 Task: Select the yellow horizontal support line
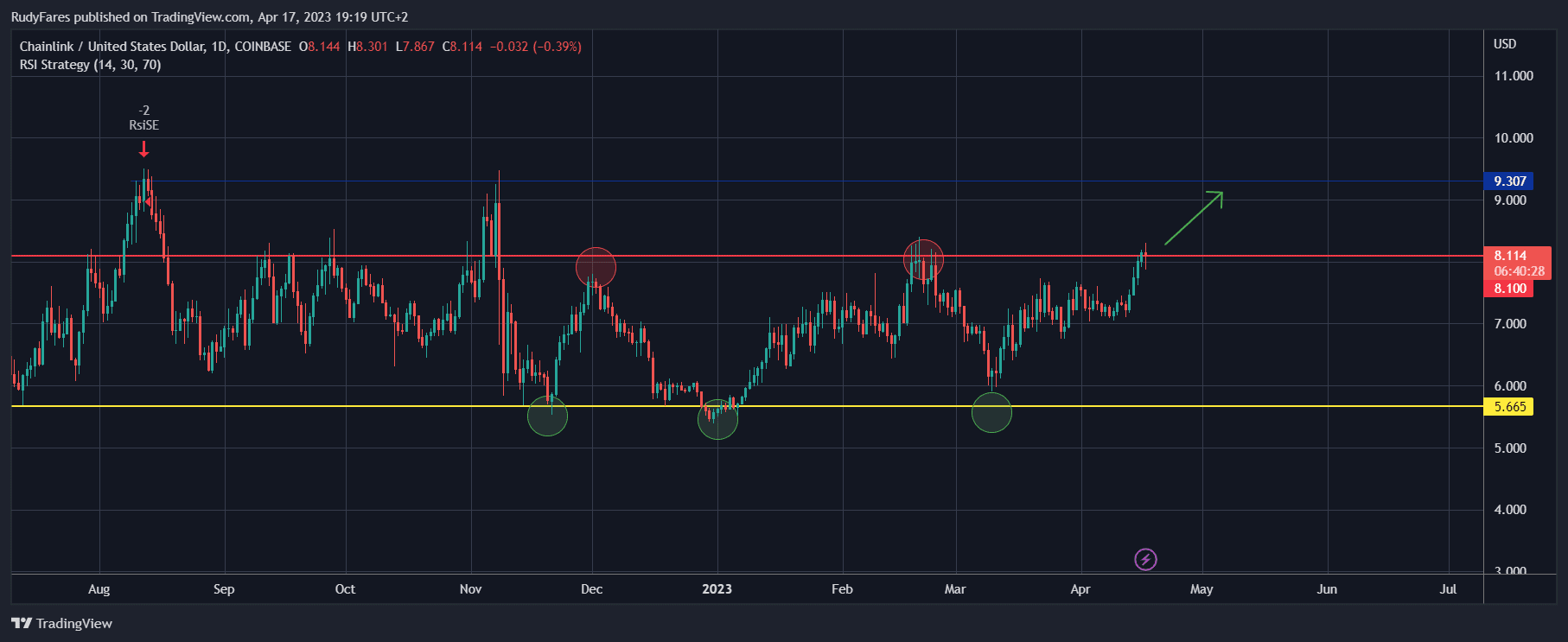346,406
